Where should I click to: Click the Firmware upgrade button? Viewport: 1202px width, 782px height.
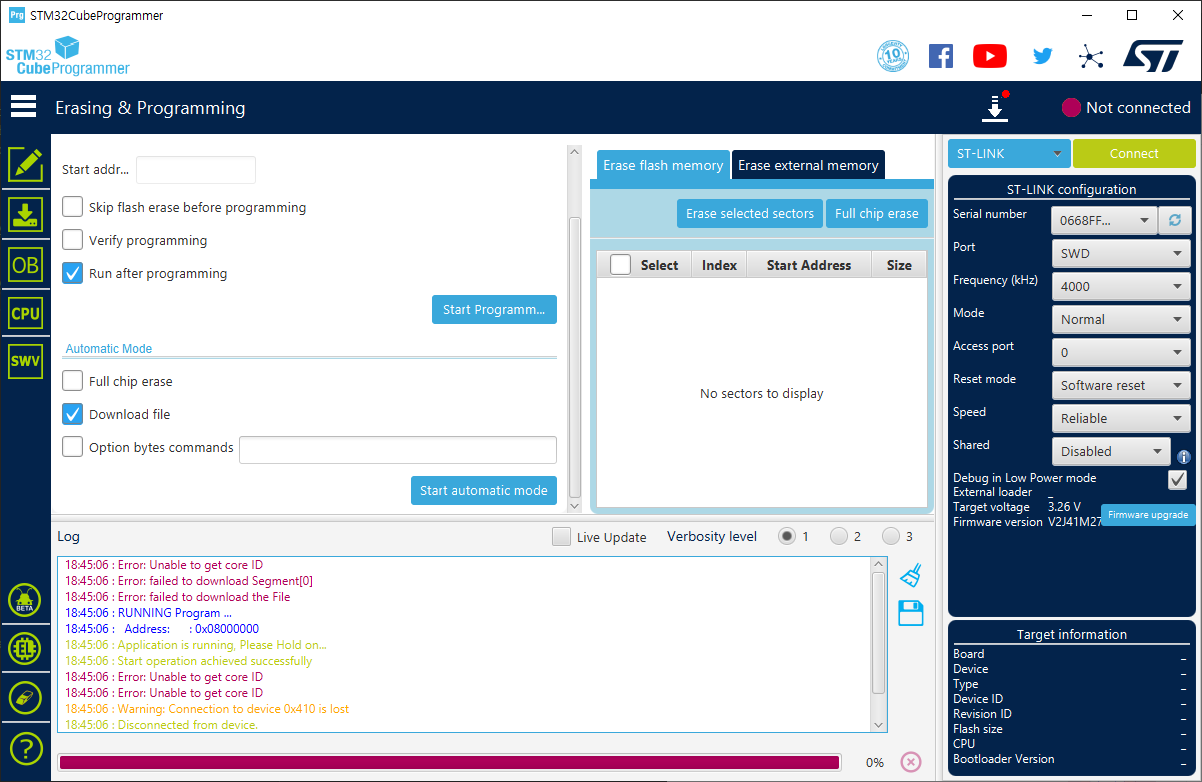pyautogui.click(x=1148, y=515)
